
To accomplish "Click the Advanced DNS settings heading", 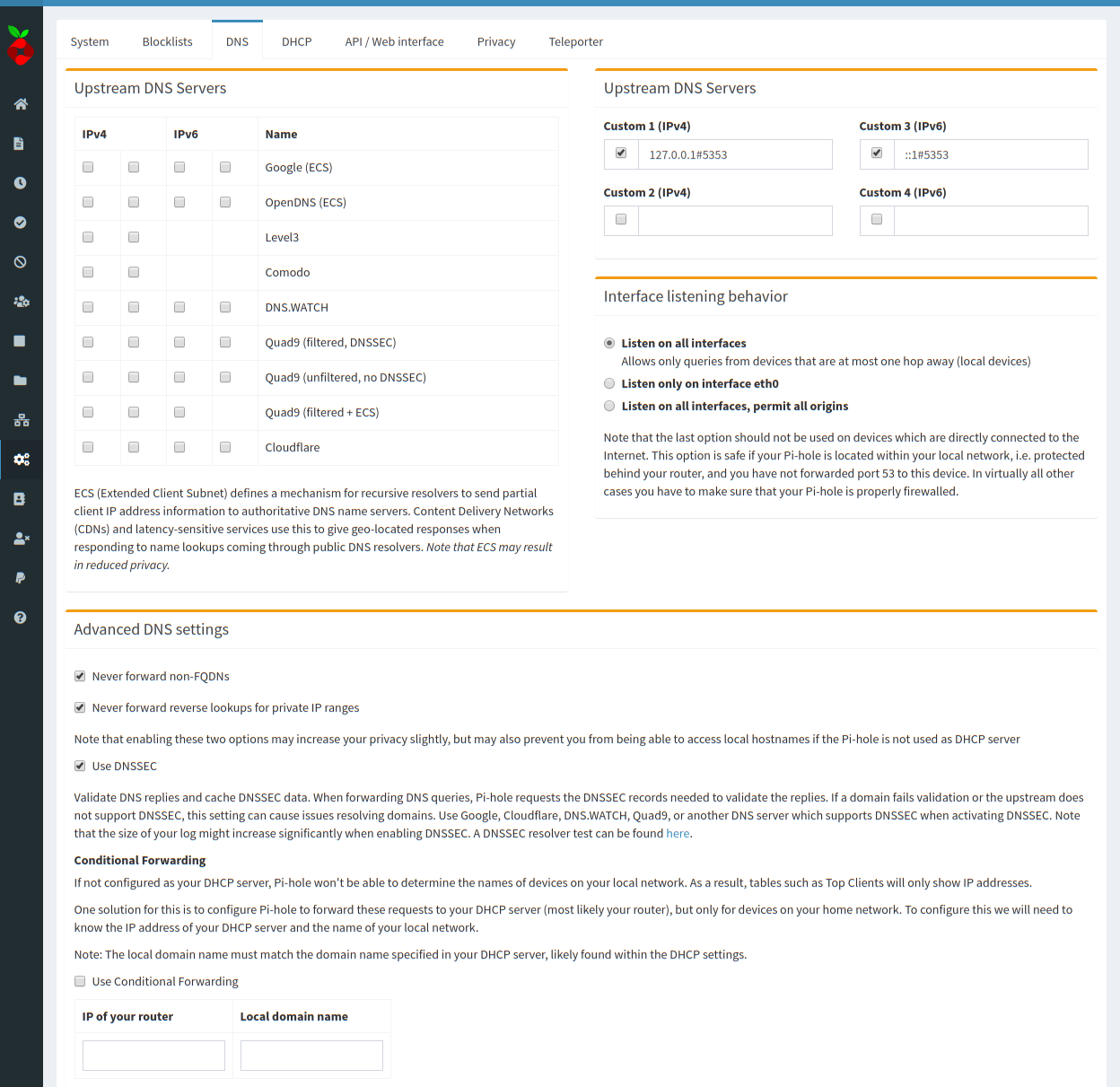I will [152, 629].
